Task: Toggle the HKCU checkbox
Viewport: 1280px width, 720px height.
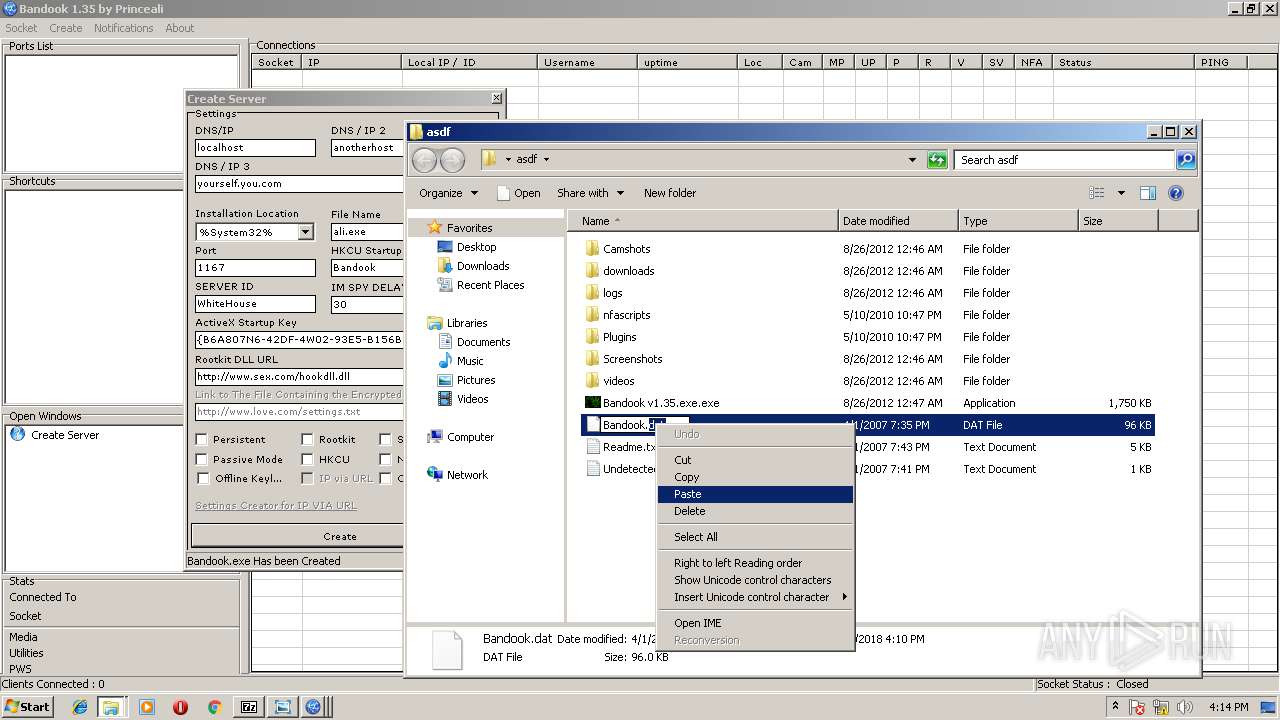Action: pos(307,459)
